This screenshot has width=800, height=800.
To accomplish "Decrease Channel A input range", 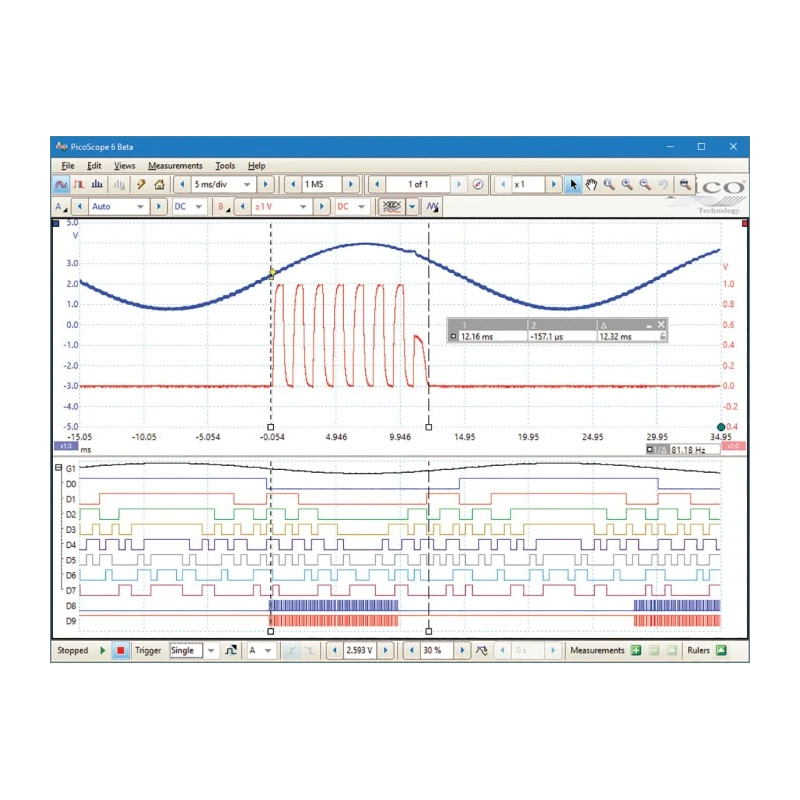I will (x=80, y=207).
